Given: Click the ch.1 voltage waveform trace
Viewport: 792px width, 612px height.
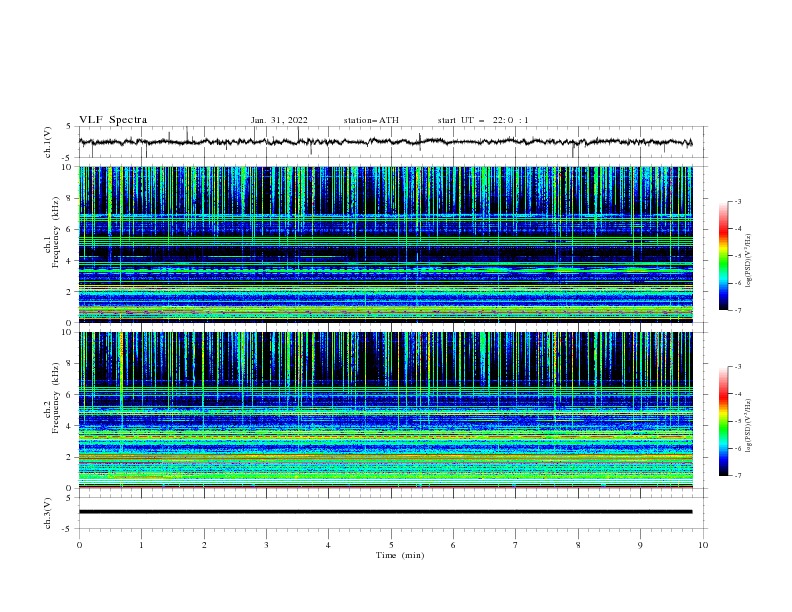Looking at the screenshot, I should pos(385,142).
